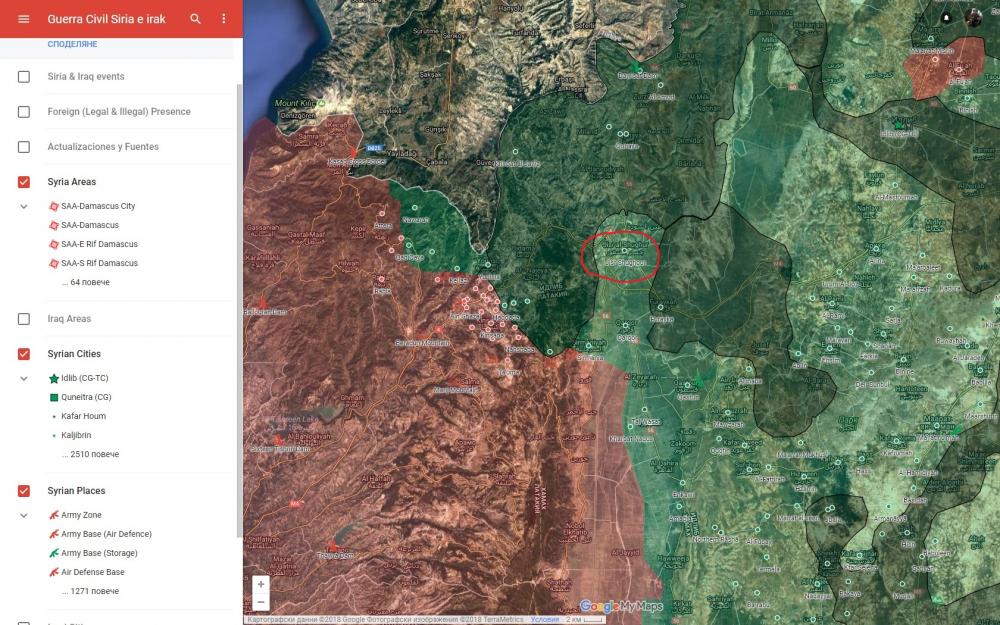Collapse the Syrian Cities layer list
1000x625 pixels.
click(24, 379)
